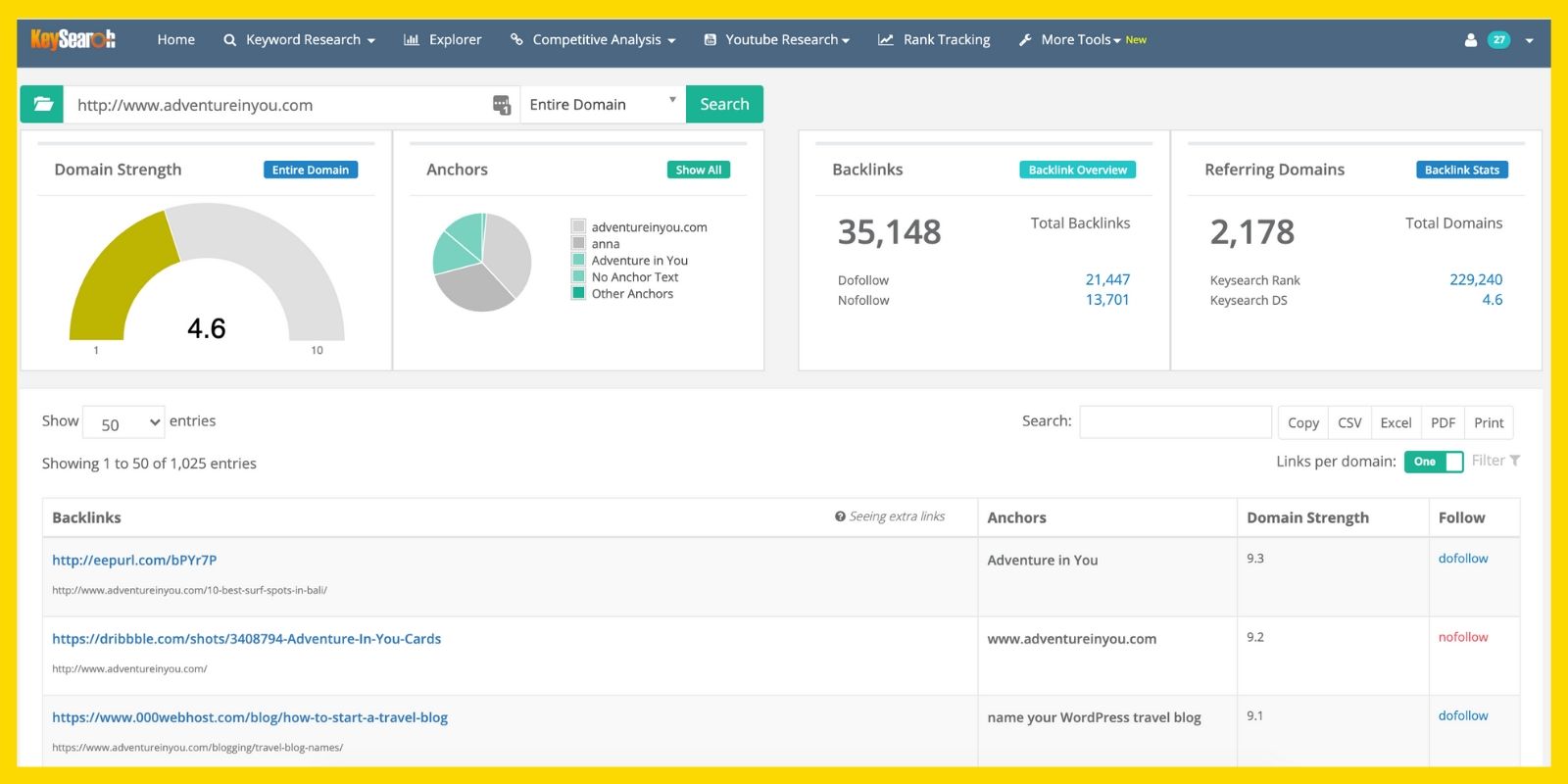Click the open folder icon beside URL field

[x=42, y=104]
